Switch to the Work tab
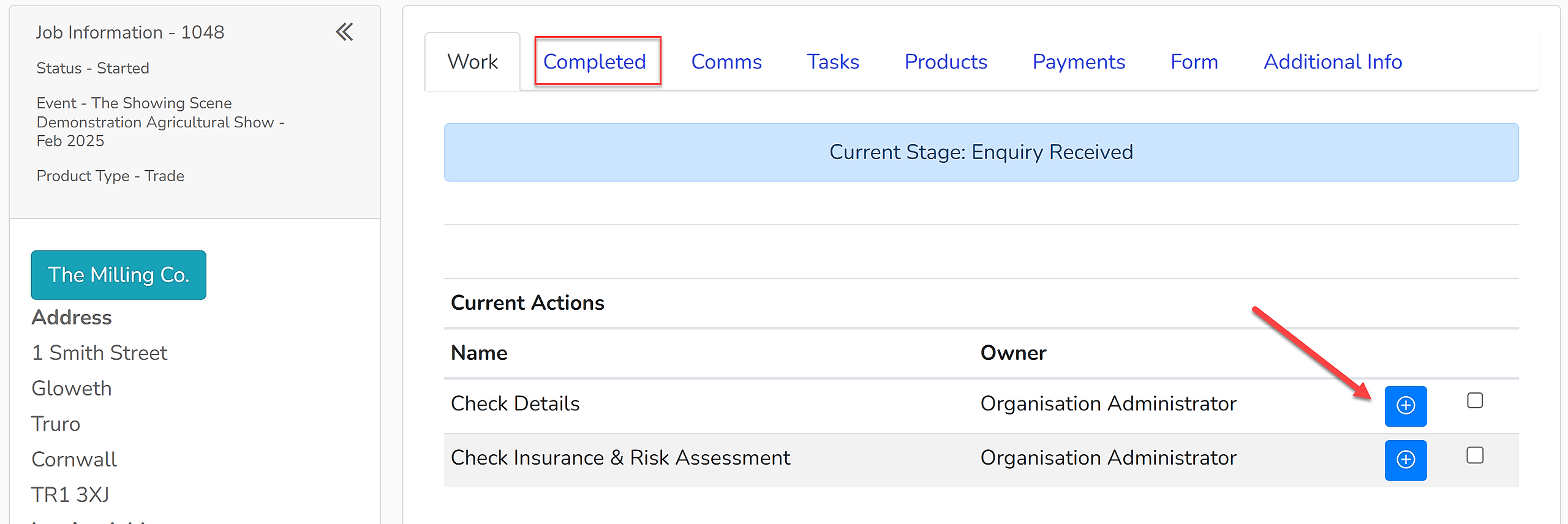The height and width of the screenshot is (524, 1568). 472,62
